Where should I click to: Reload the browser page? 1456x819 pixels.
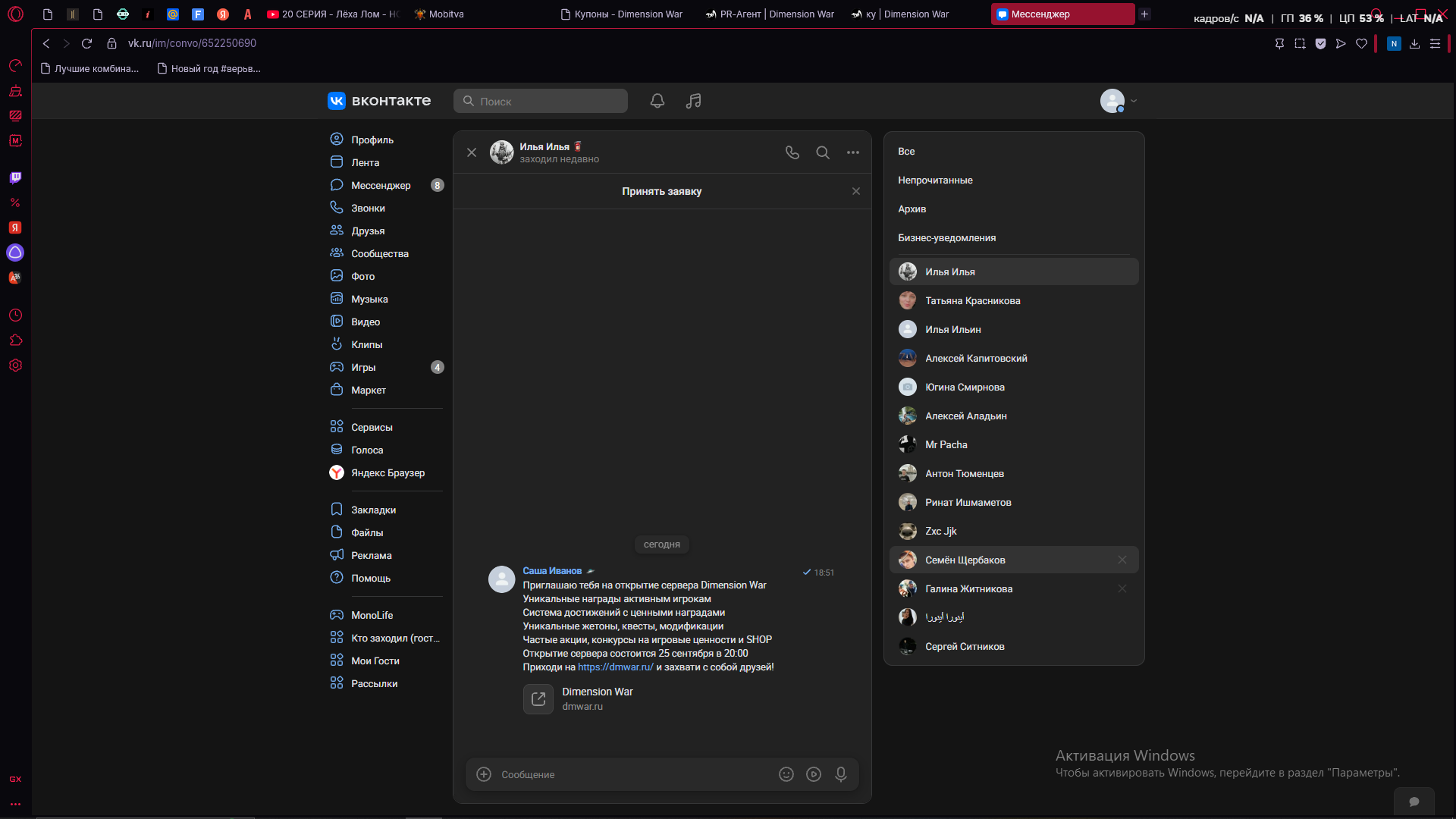[86, 43]
